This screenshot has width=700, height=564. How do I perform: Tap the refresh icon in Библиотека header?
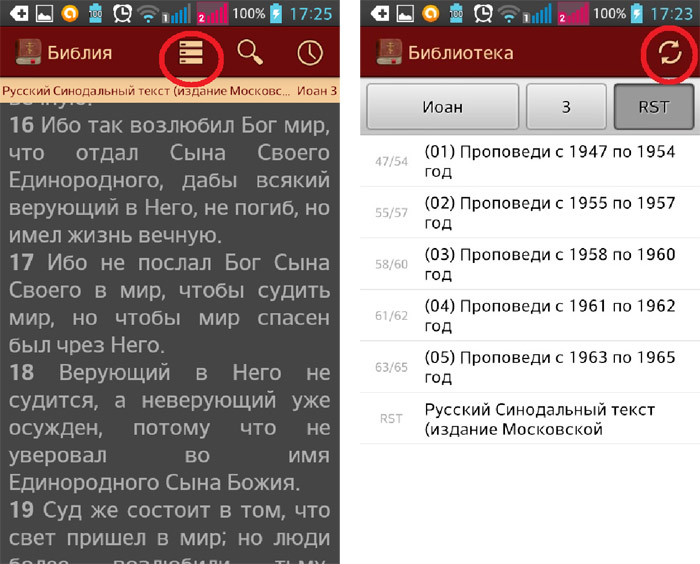tap(669, 53)
